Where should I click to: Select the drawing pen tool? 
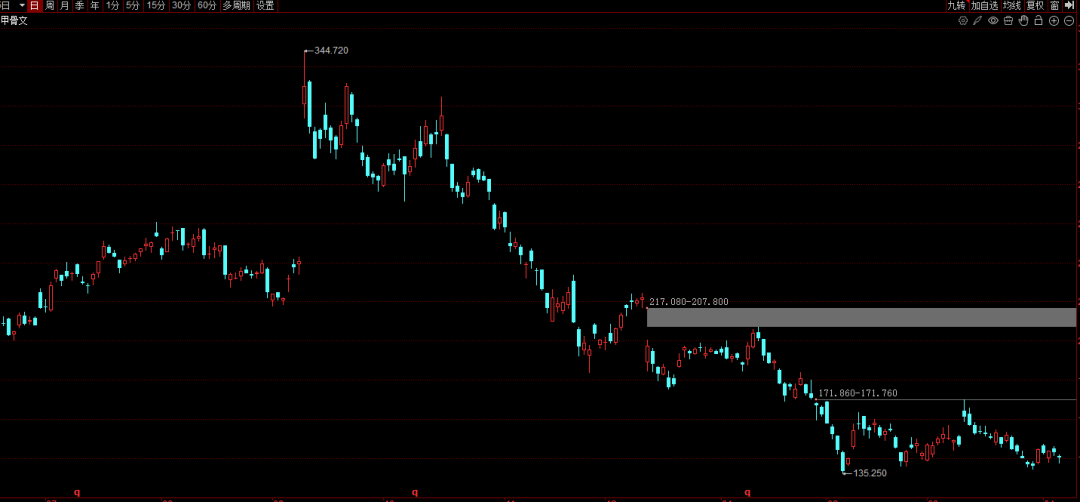[x=978, y=20]
